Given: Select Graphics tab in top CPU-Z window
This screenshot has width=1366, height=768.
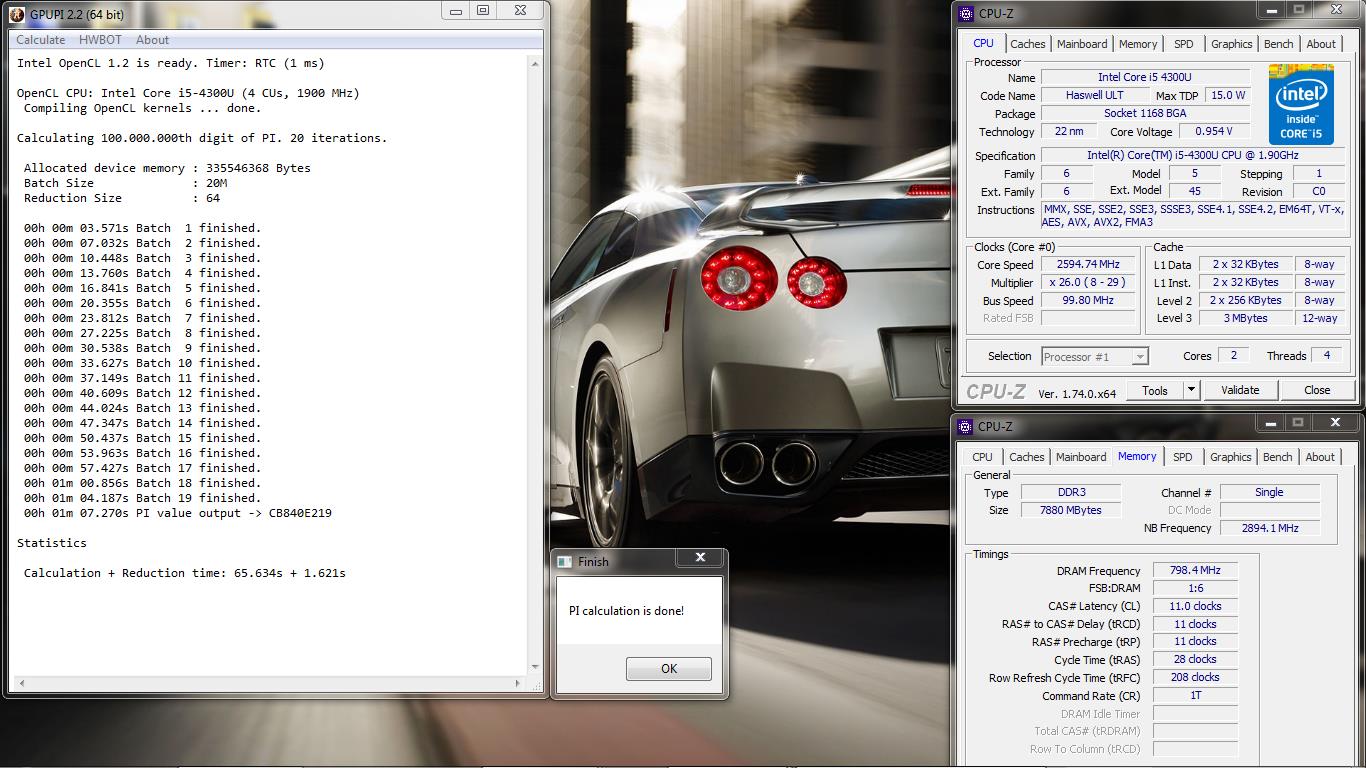Looking at the screenshot, I should [1231, 44].
